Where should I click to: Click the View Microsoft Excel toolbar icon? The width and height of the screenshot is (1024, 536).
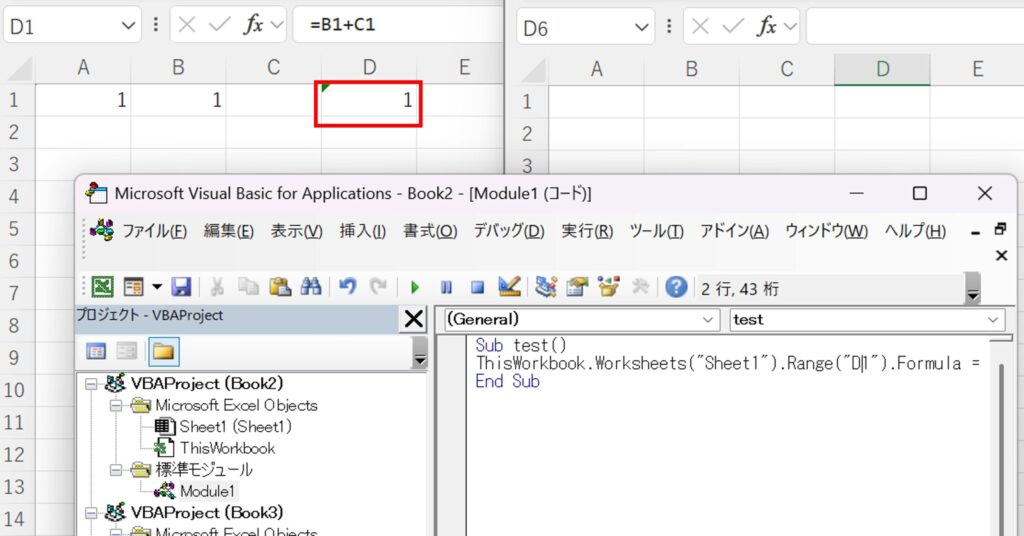[x=103, y=287]
